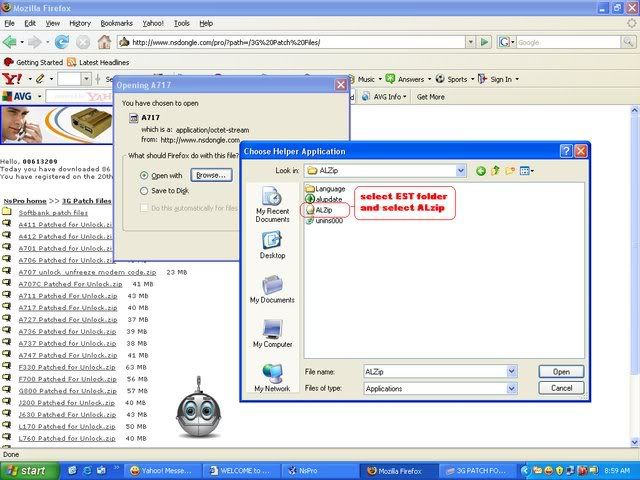The width and height of the screenshot is (640, 480).
Task: Click the AVG logo in AVG toolbar
Action: point(17,97)
